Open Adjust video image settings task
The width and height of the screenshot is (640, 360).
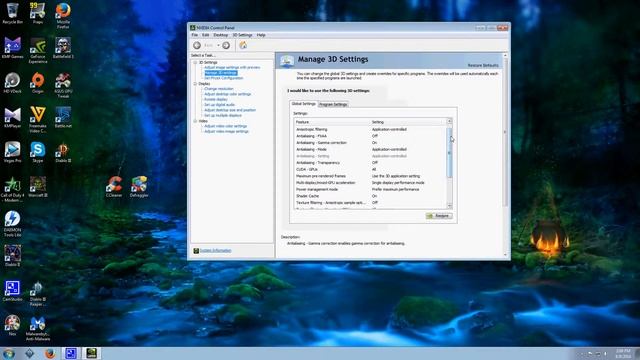pyautogui.click(x=226, y=131)
